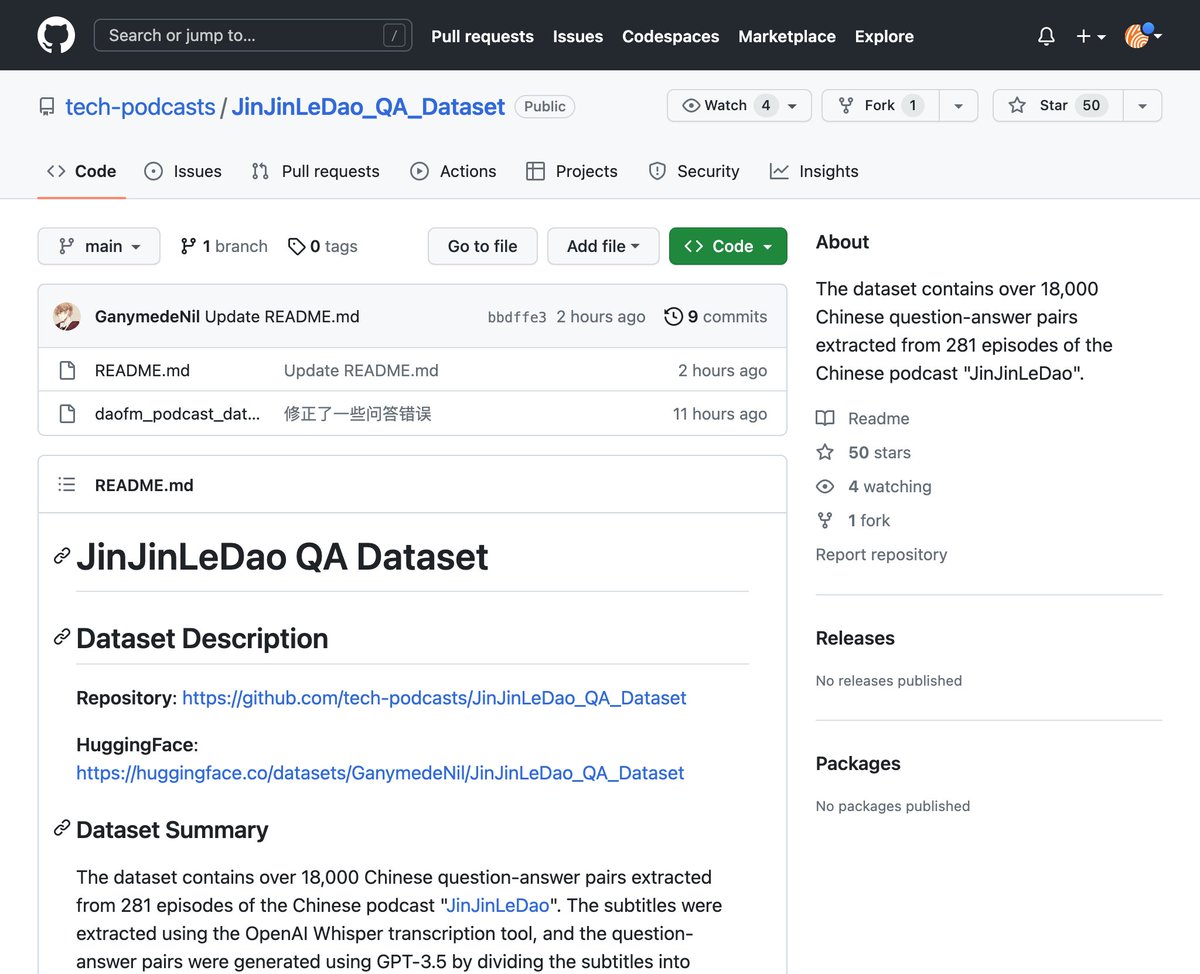Click Report repository link
The width and height of the screenshot is (1200, 974).
tap(881, 554)
